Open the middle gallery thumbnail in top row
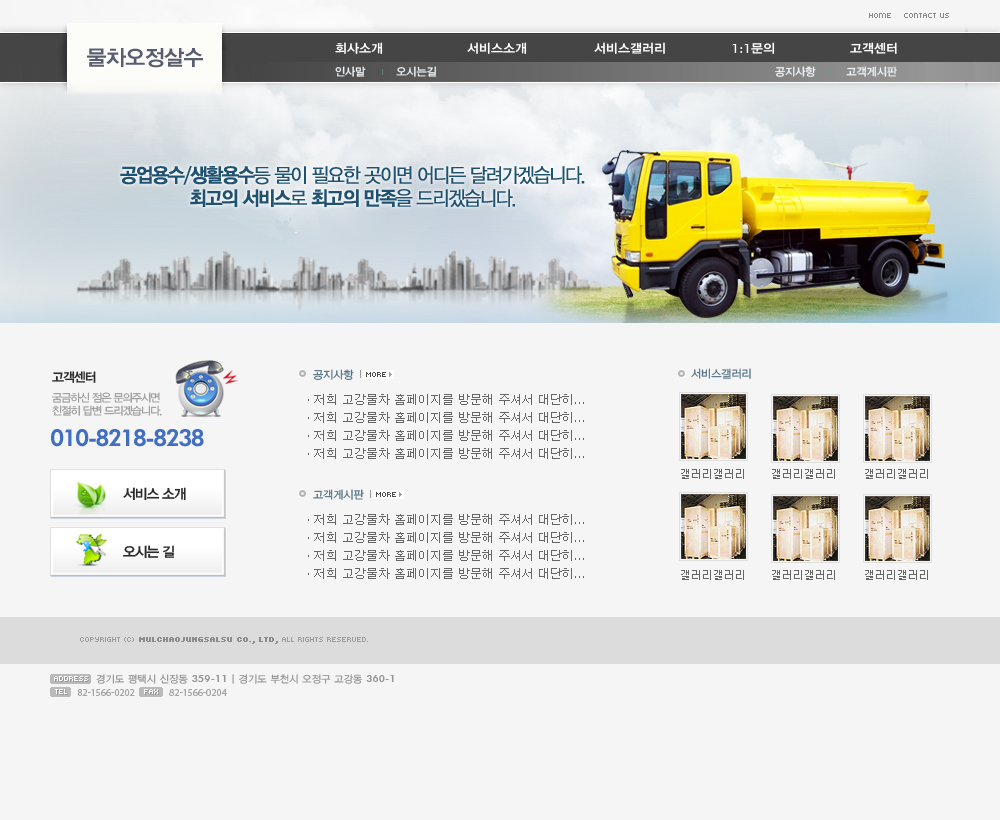 (x=805, y=427)
